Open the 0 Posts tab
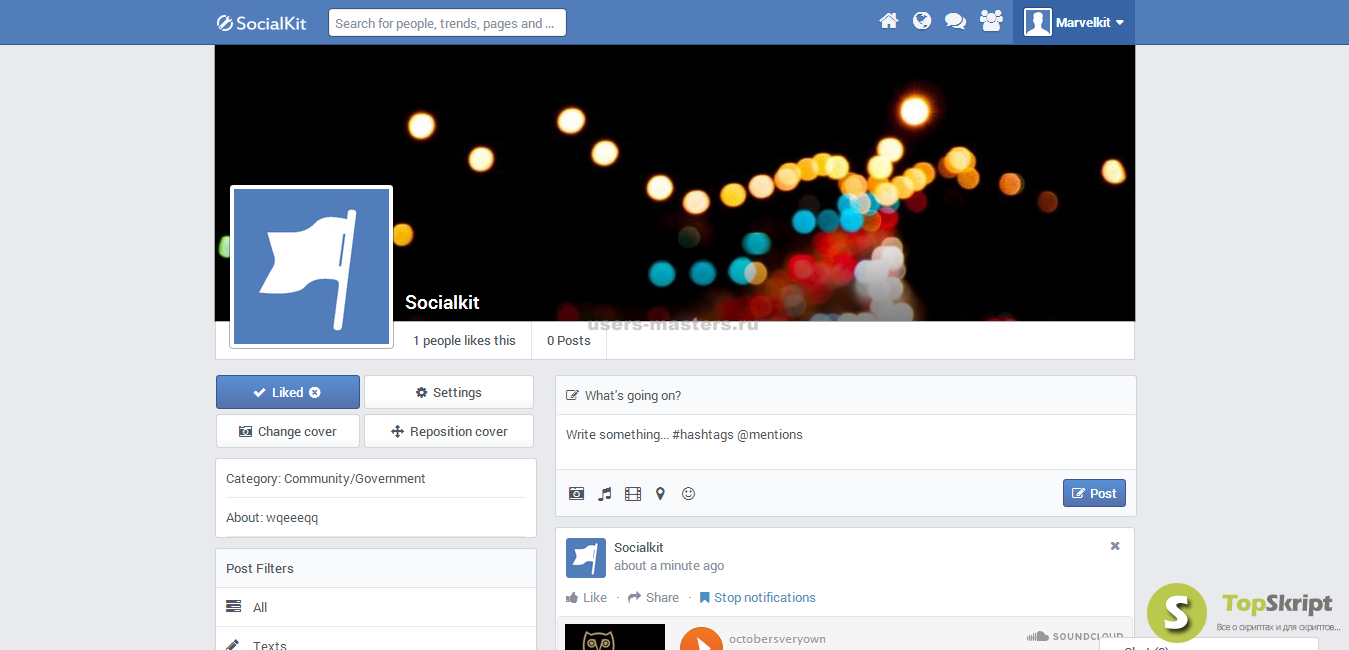The image size is (1349, 650). [x=569, y=340]
